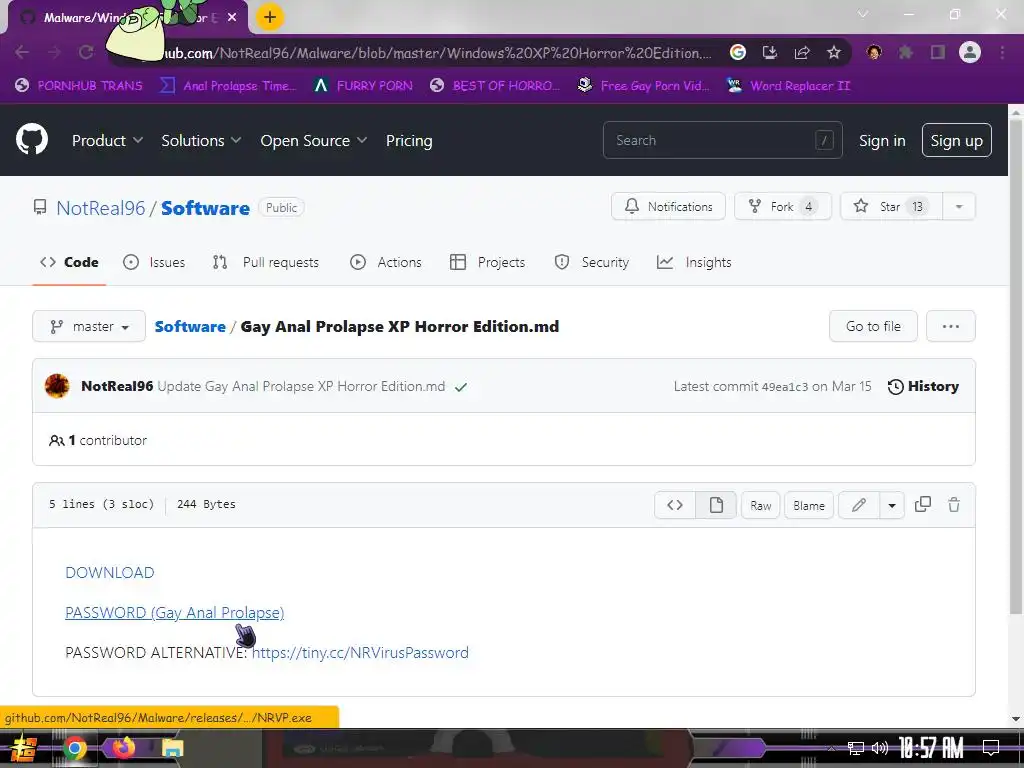Expand the edit options dropdown arrow
Viewport: 1024px width, 768px height.
tap(891, 505)
